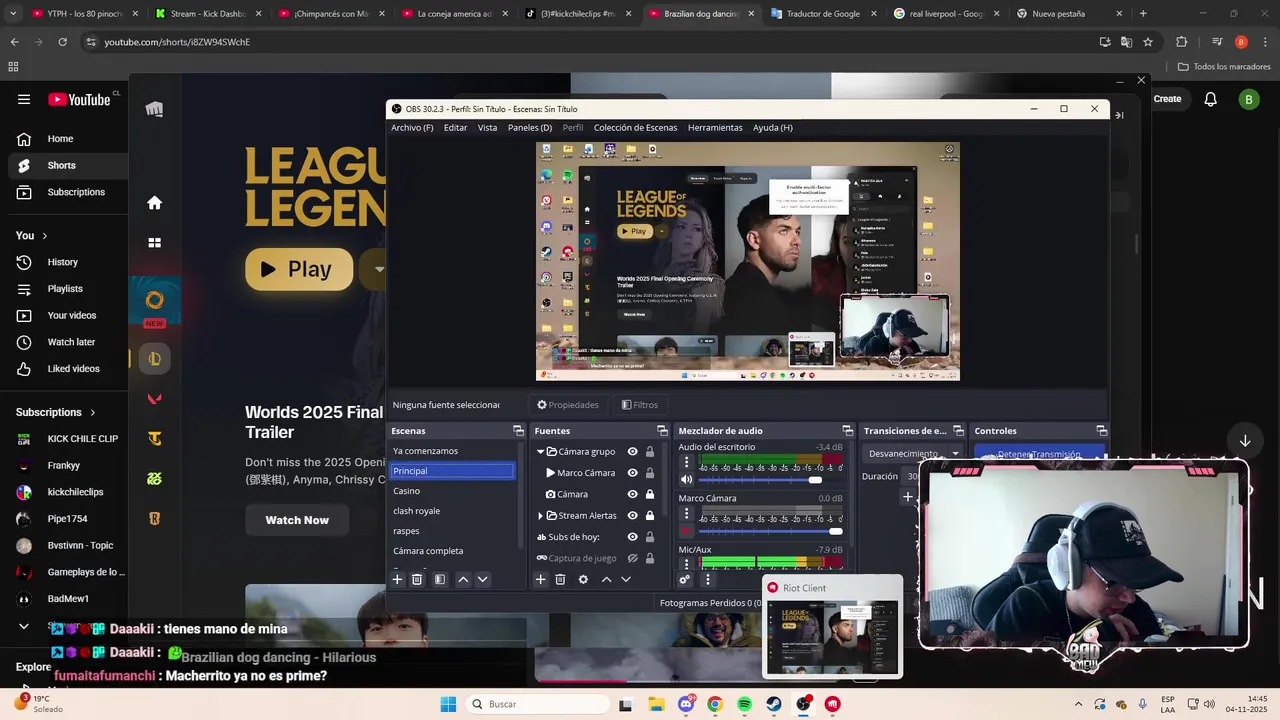1280x720 pixels.
Task: Select Casino scene in Escenas
Action: click(453, 491)
